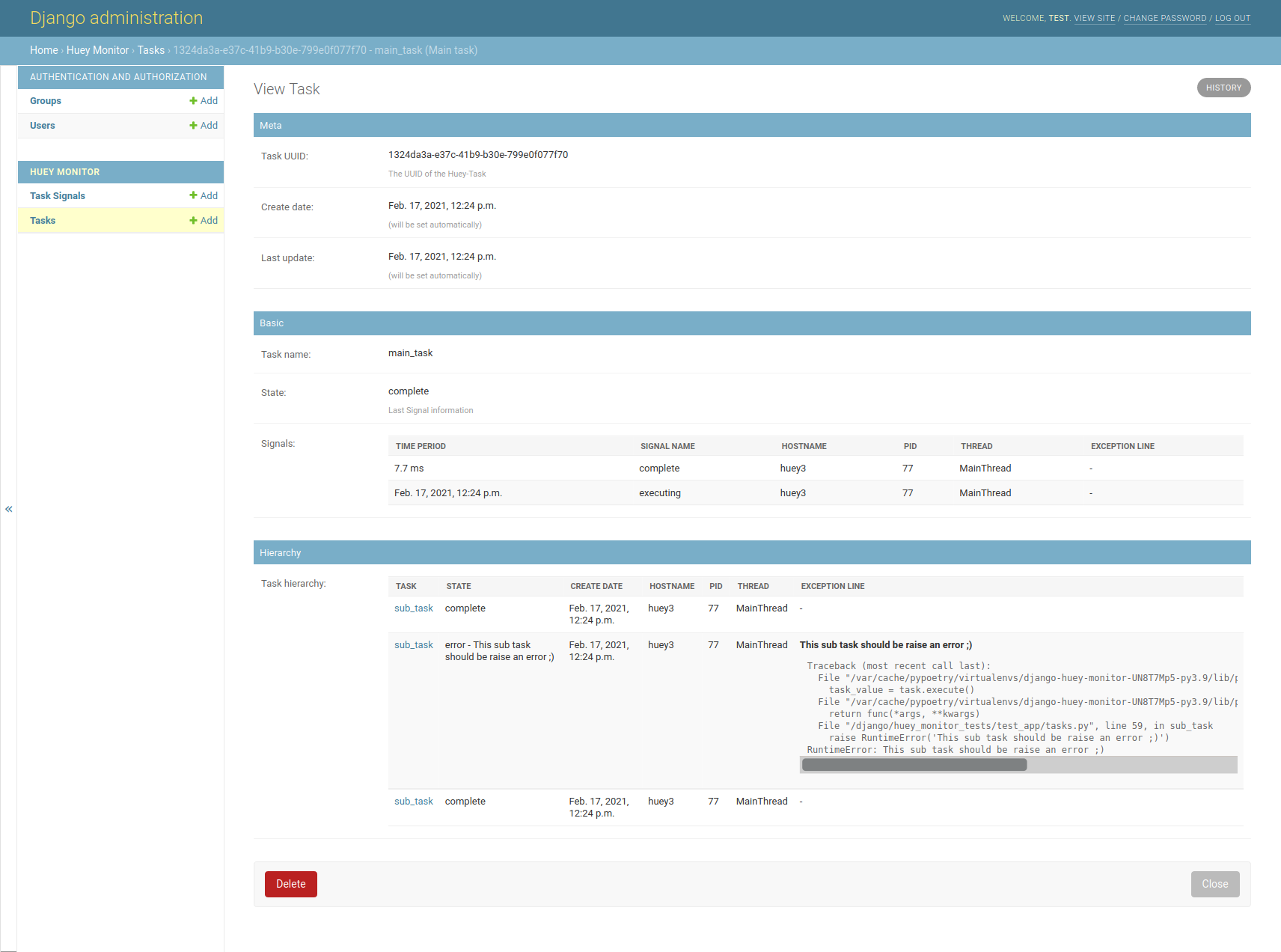
Task: Open the task History button
Action: pos(1223,88)
